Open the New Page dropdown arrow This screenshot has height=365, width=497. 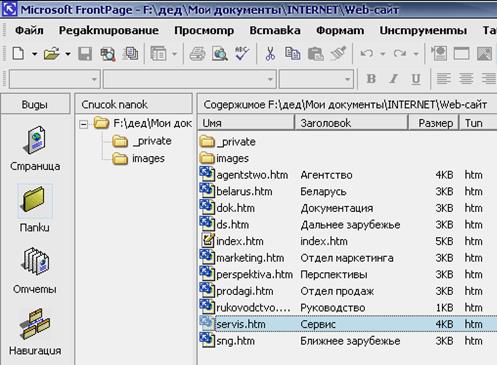coord(34,54)
